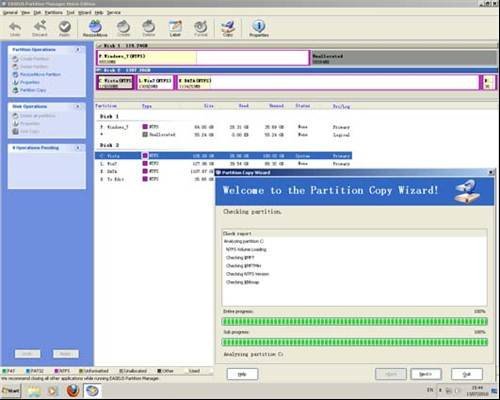500x400 pixels.
Task: Click Delete all partitions in Disk Operations
Action: [x=34, y=116]
